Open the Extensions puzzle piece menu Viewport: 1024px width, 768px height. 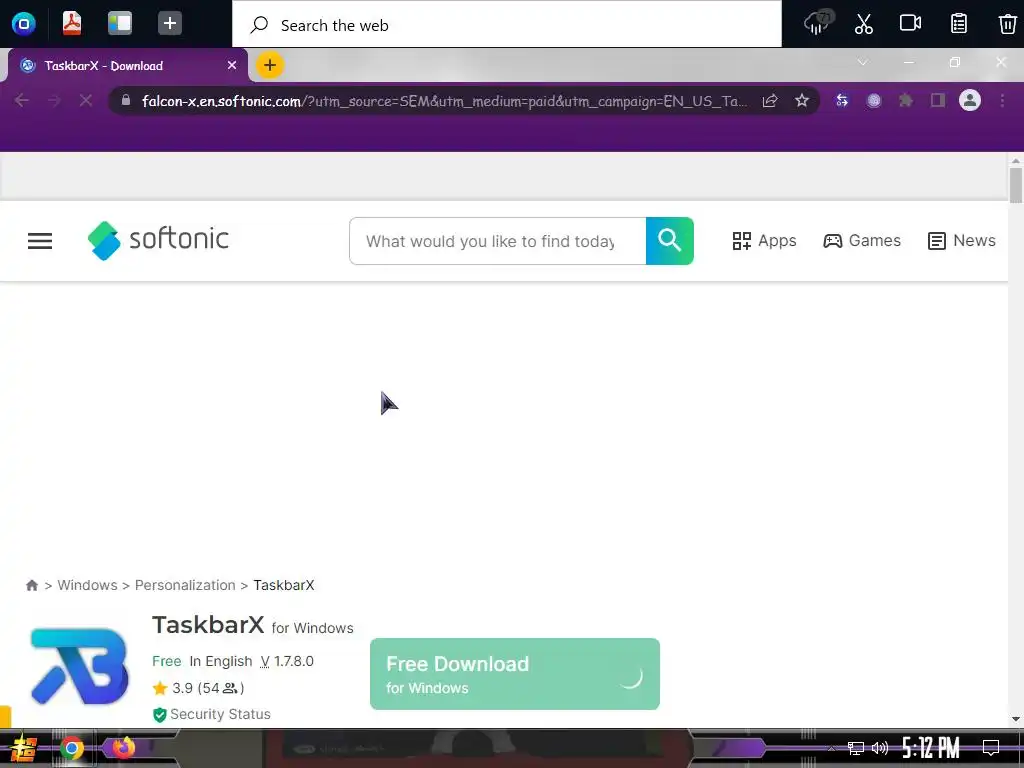coord(906,101)
